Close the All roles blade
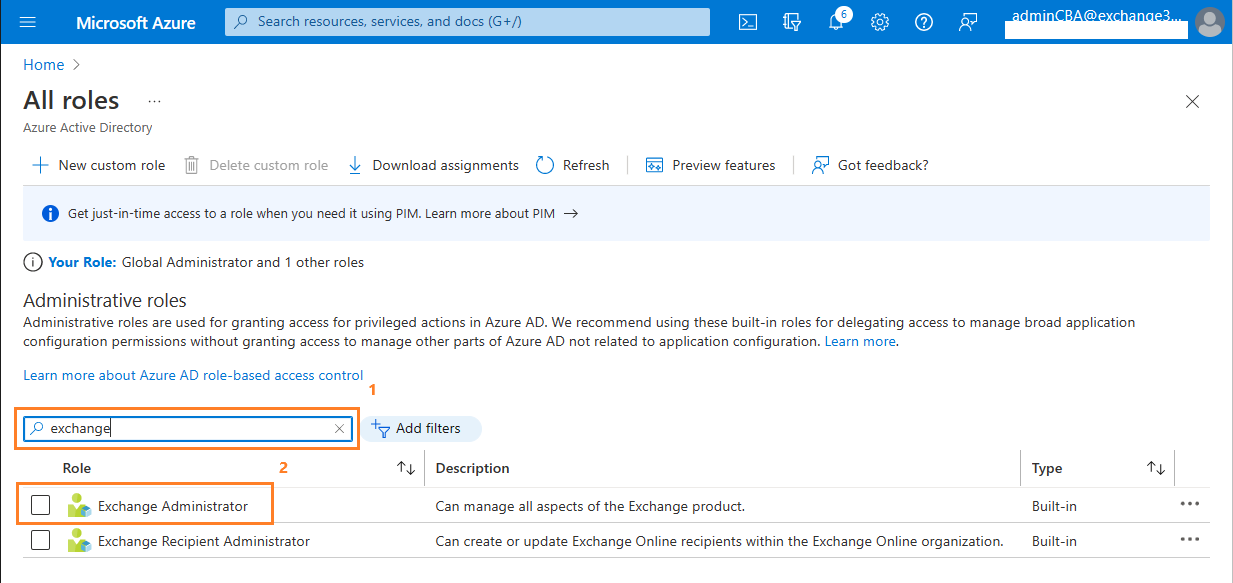 click(x=1192, y=101)
